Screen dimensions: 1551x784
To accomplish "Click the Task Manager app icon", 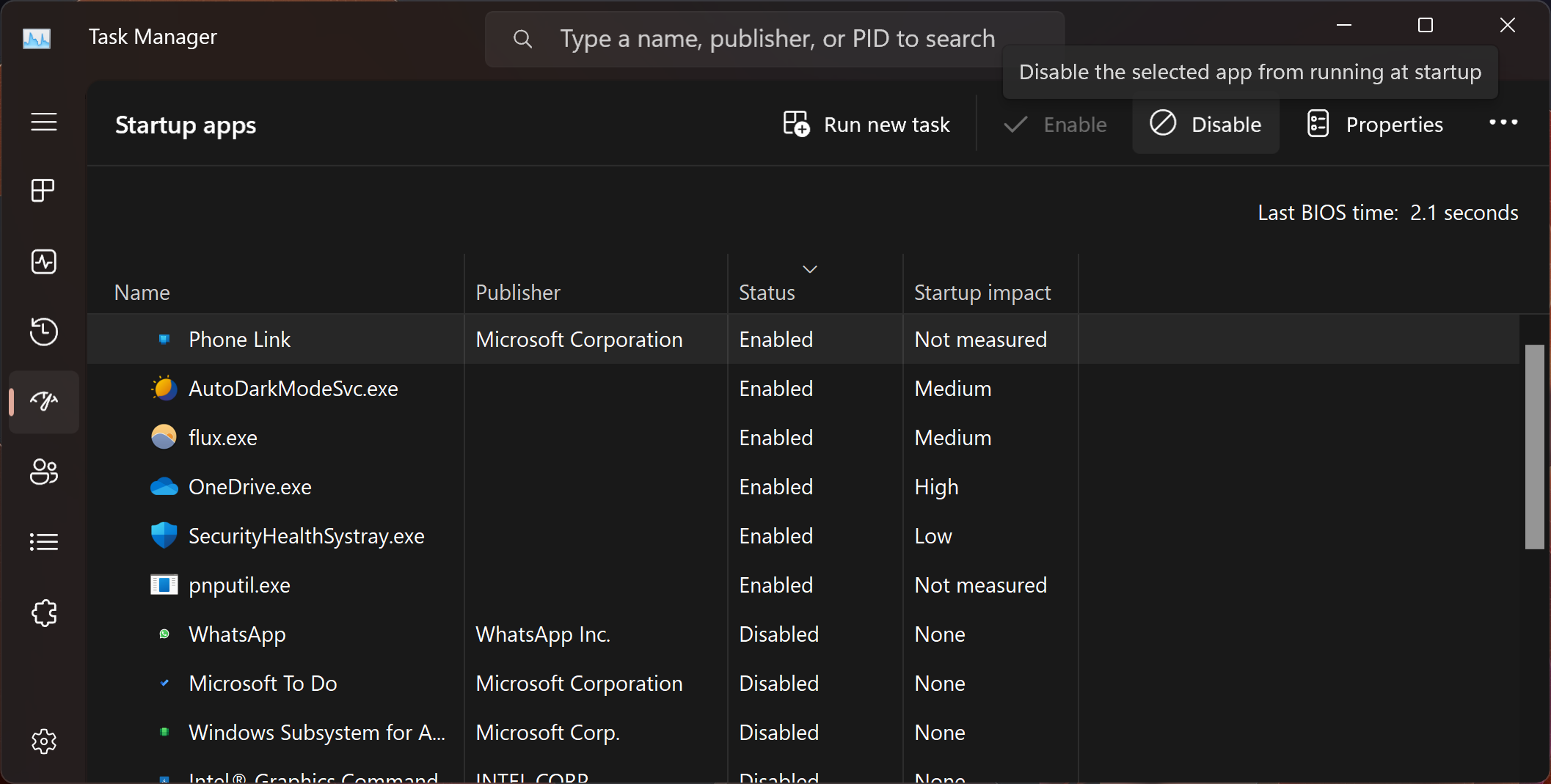I will [37, 37].
